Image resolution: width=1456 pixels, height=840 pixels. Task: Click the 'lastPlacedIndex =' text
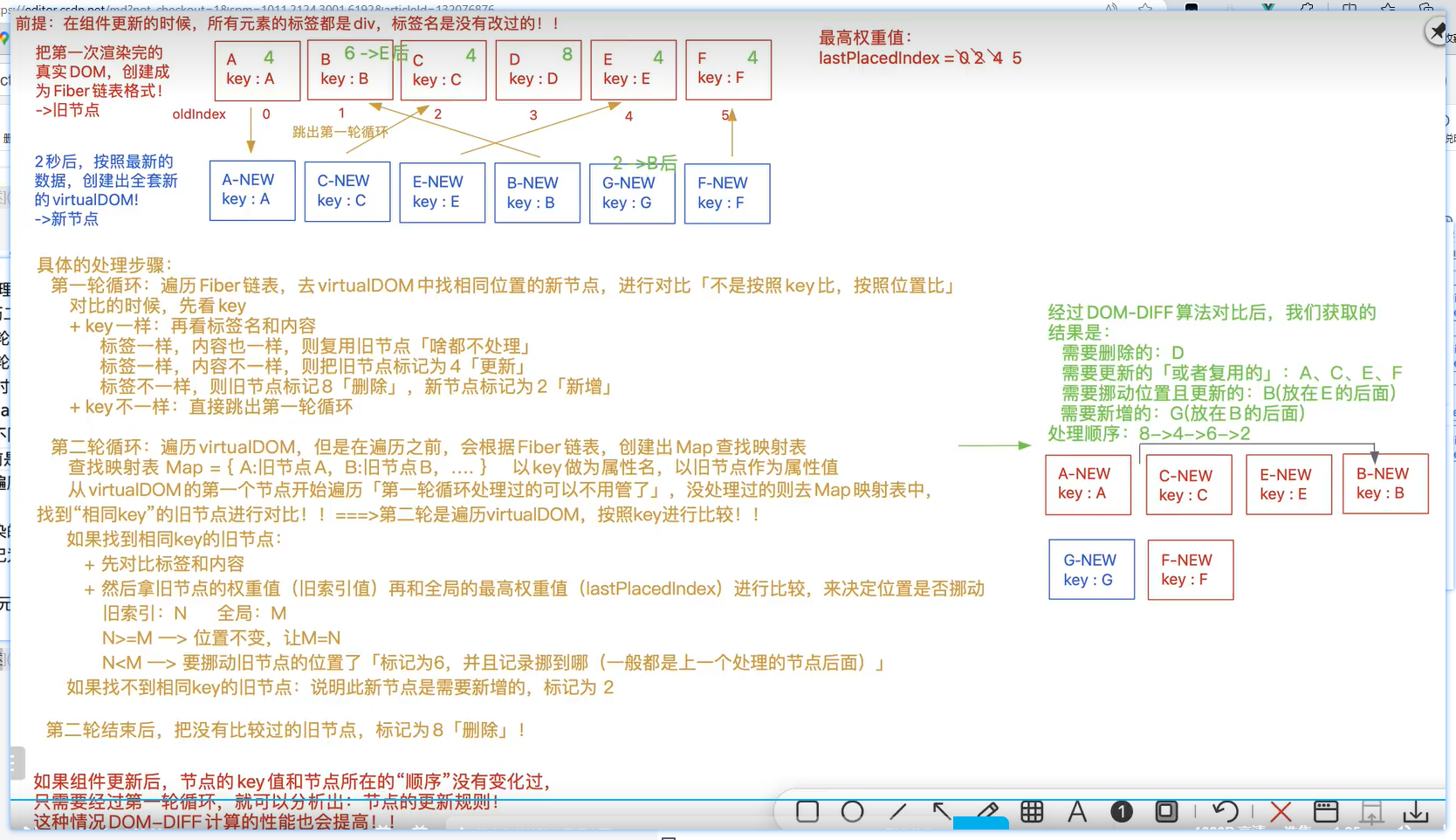pos(886,58)
